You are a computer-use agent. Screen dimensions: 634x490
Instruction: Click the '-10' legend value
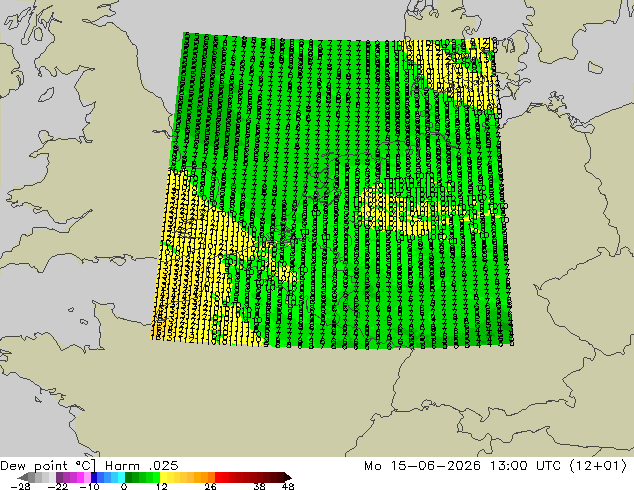tap(90, 486)
